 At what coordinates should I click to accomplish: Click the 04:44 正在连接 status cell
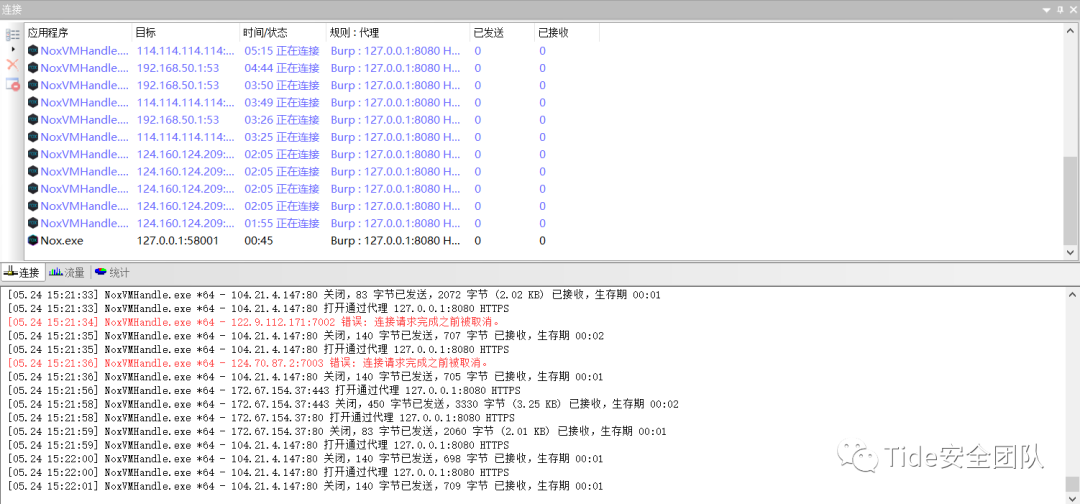tap(282, 68)
